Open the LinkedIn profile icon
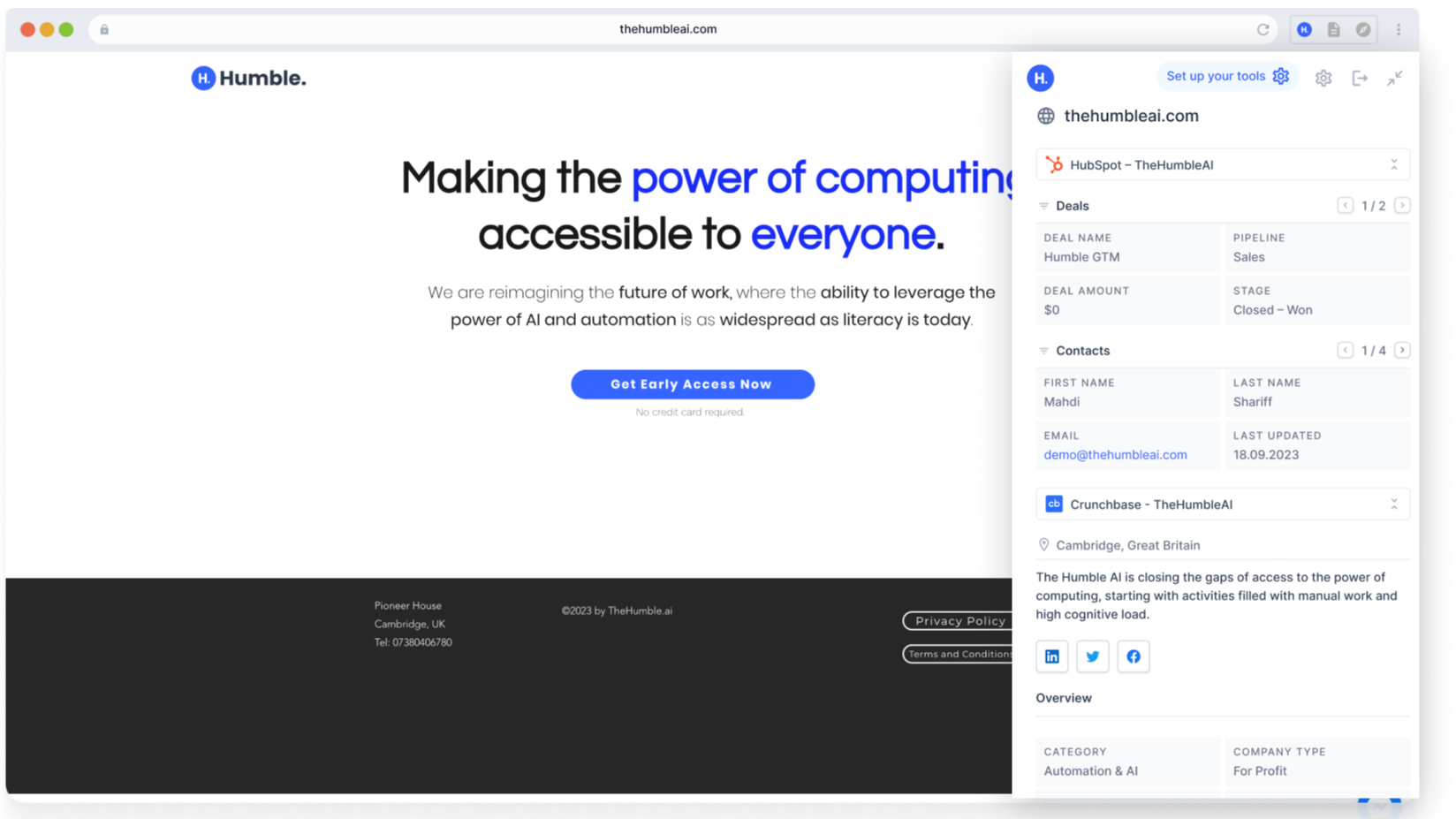This screenshot has height=819, width=1456. tap(1051, 656)
